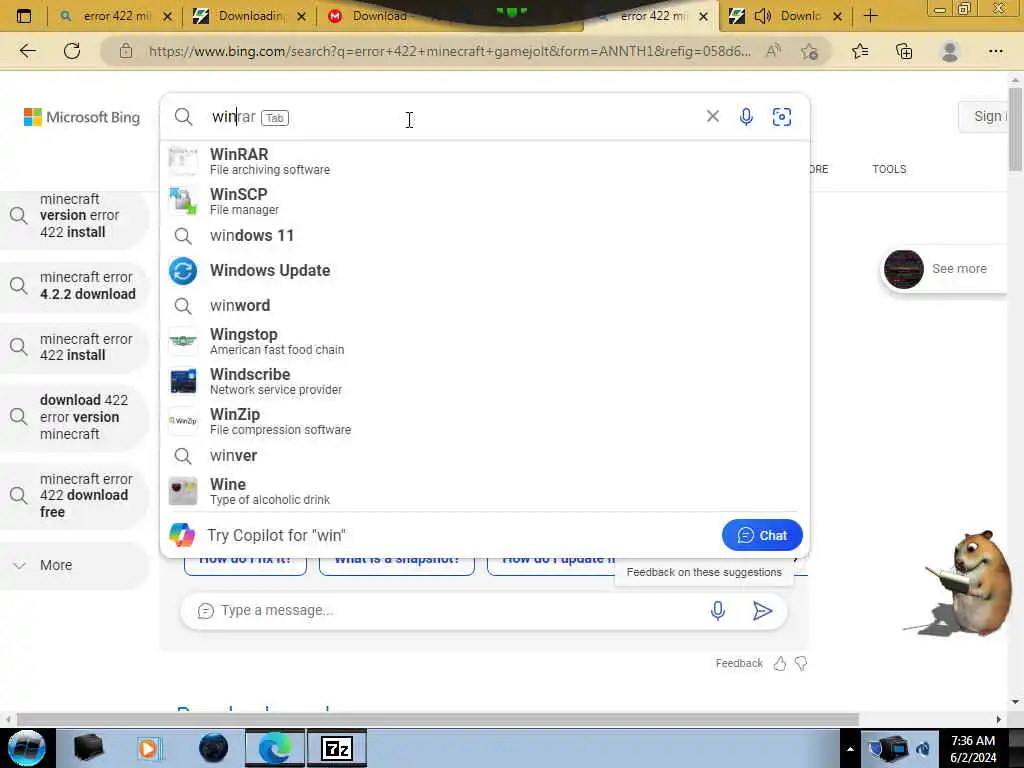Viewport: 1024px width, 768px height.
Task: Open the TOOLS search tab
Action: point(889,169)
